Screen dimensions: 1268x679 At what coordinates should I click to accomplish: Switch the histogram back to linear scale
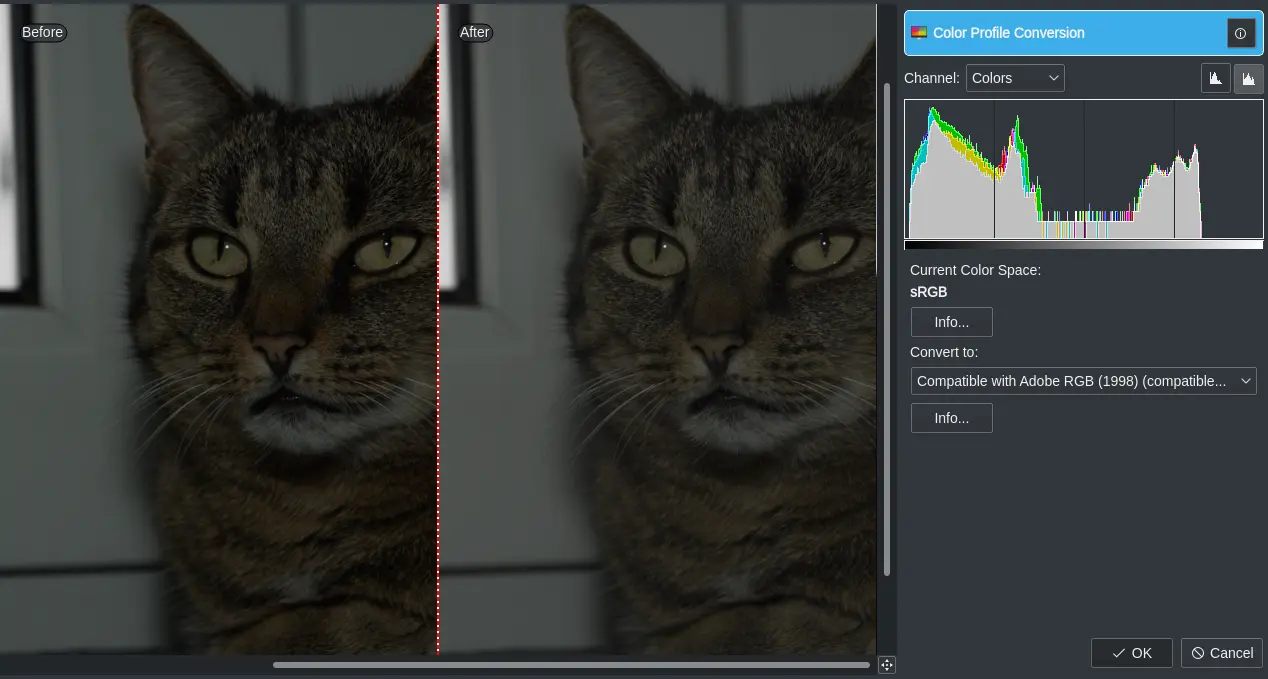[x=1215, y=77]
